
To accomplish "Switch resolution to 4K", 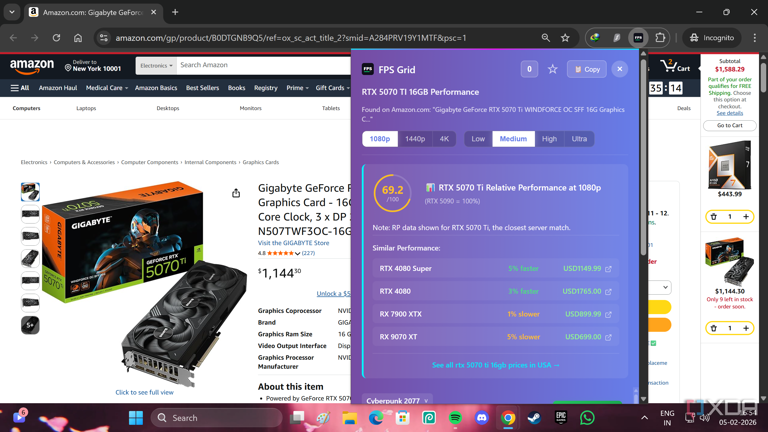I will (444, 139).
